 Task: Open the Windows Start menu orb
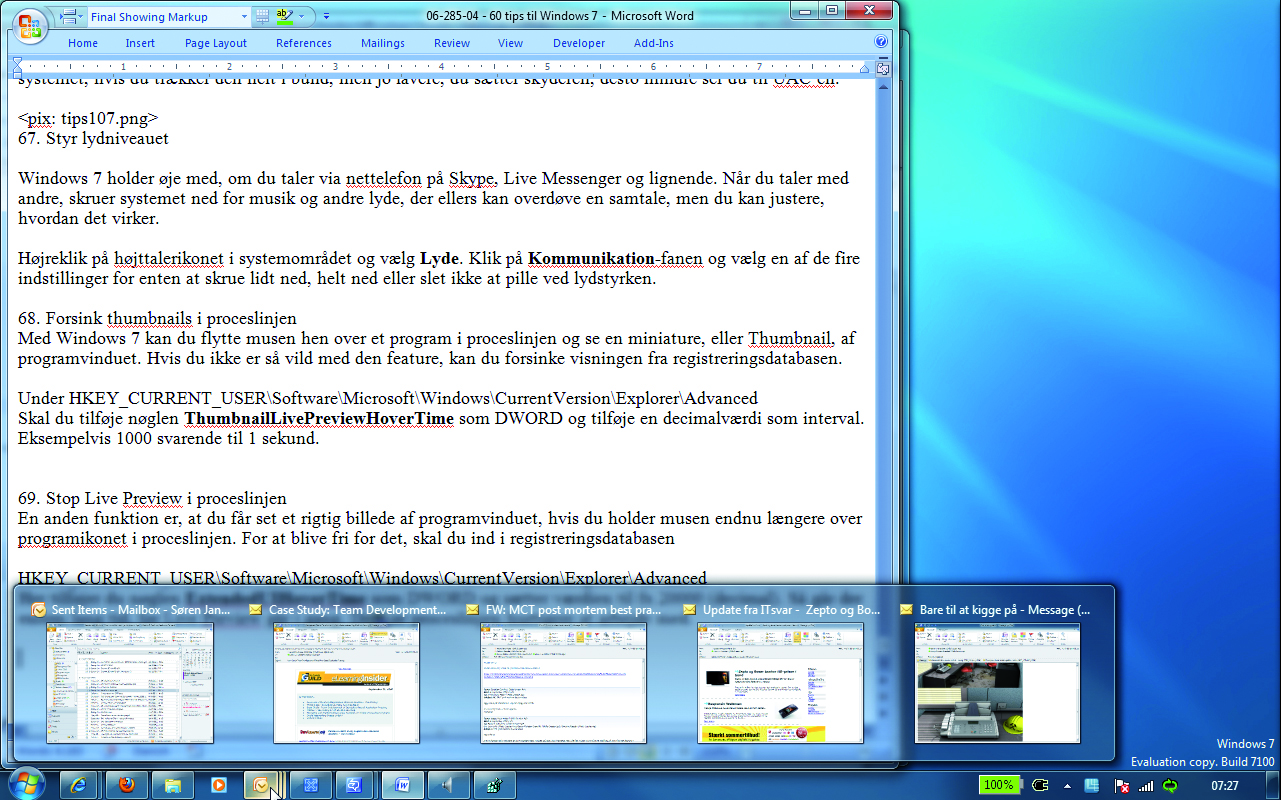27,782
